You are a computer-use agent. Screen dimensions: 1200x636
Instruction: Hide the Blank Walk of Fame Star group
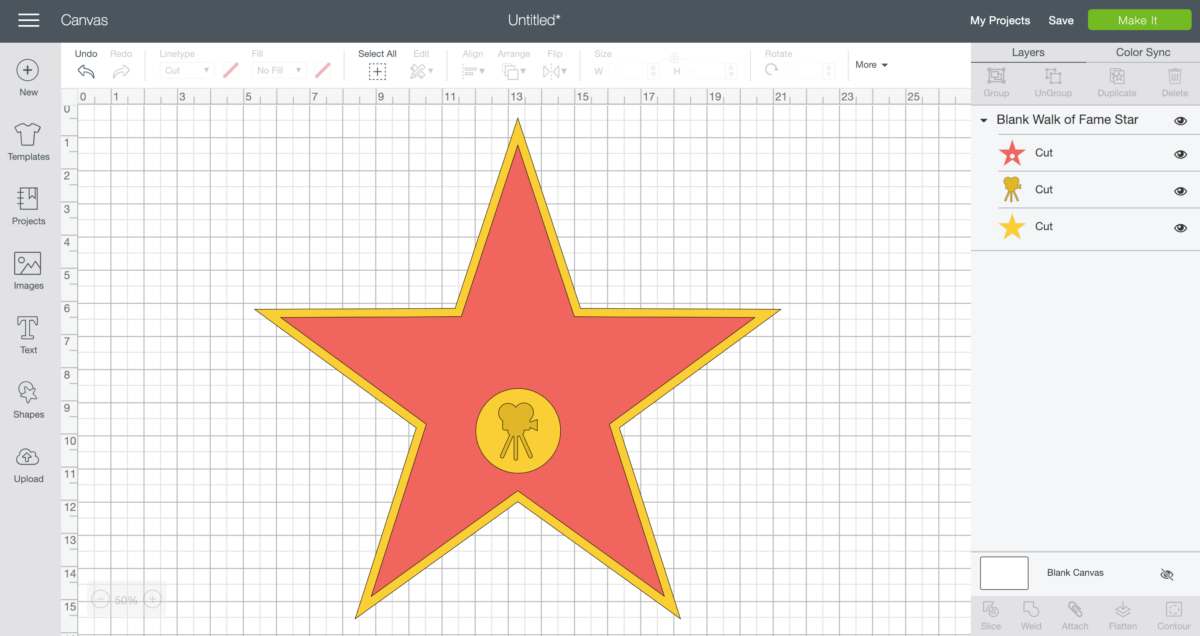1180,121
